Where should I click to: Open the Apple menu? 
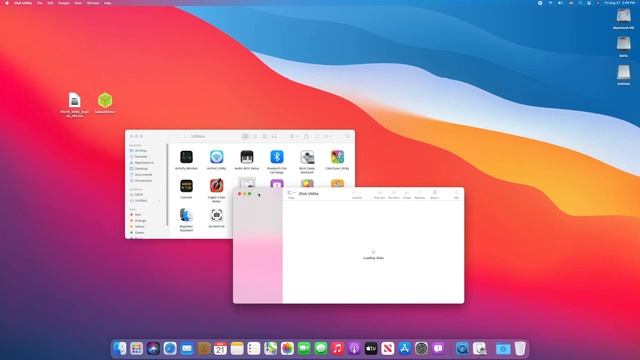(7, 3)
